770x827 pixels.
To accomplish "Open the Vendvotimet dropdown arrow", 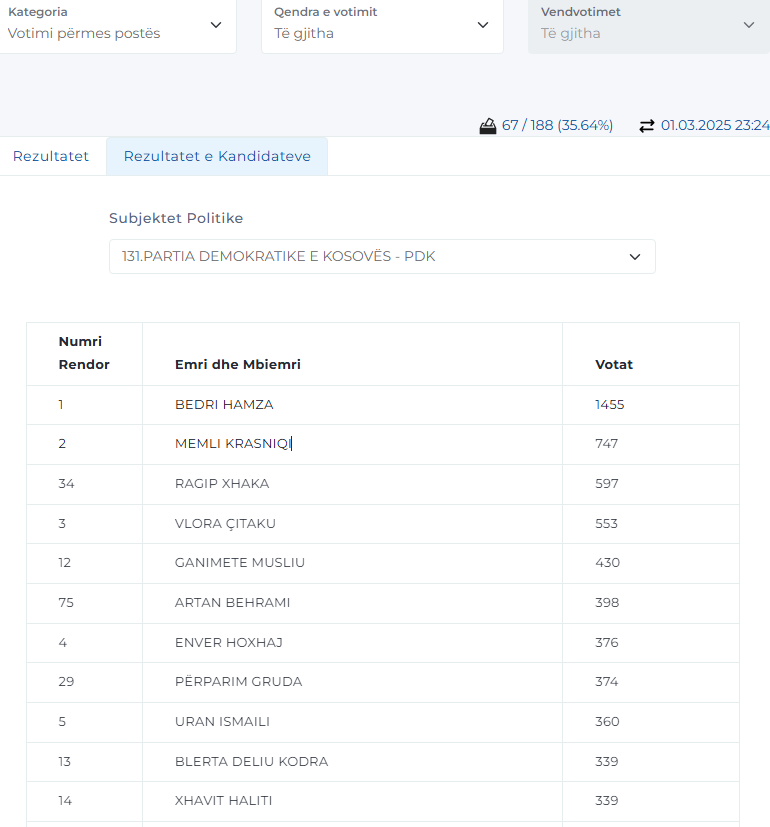I will click(x=749, y=25).
